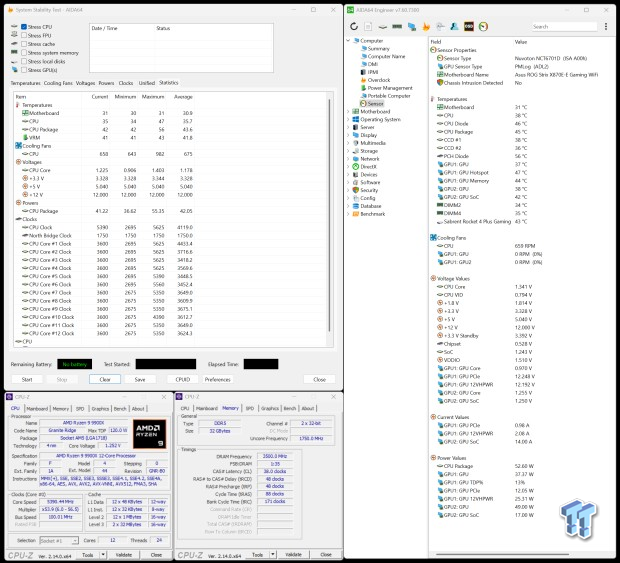
Task: Click the Refresh icon in AIDA64 Engineer toolbar
Action: (354, 26)
